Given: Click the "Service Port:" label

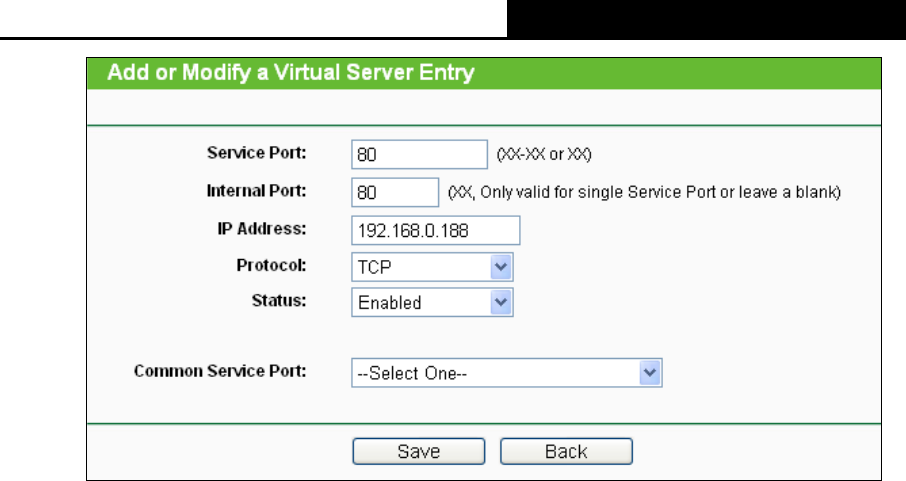Looking at the screenshot, I should click(x=257, y=153).
